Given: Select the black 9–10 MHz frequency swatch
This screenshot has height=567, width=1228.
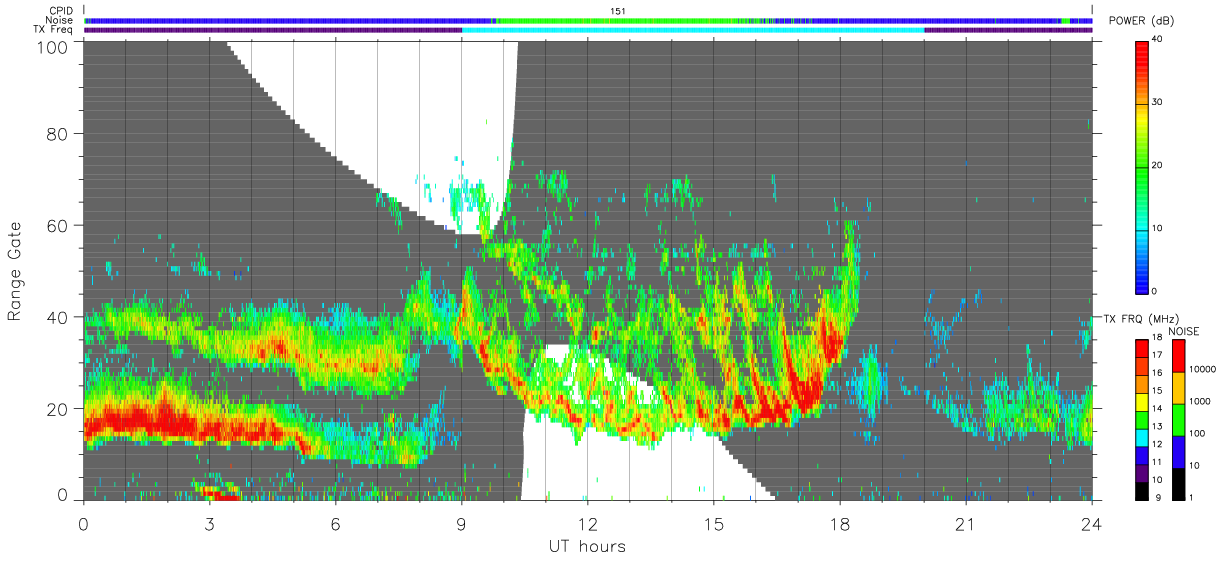Looking at the screenshot, I should point(1142,491).
